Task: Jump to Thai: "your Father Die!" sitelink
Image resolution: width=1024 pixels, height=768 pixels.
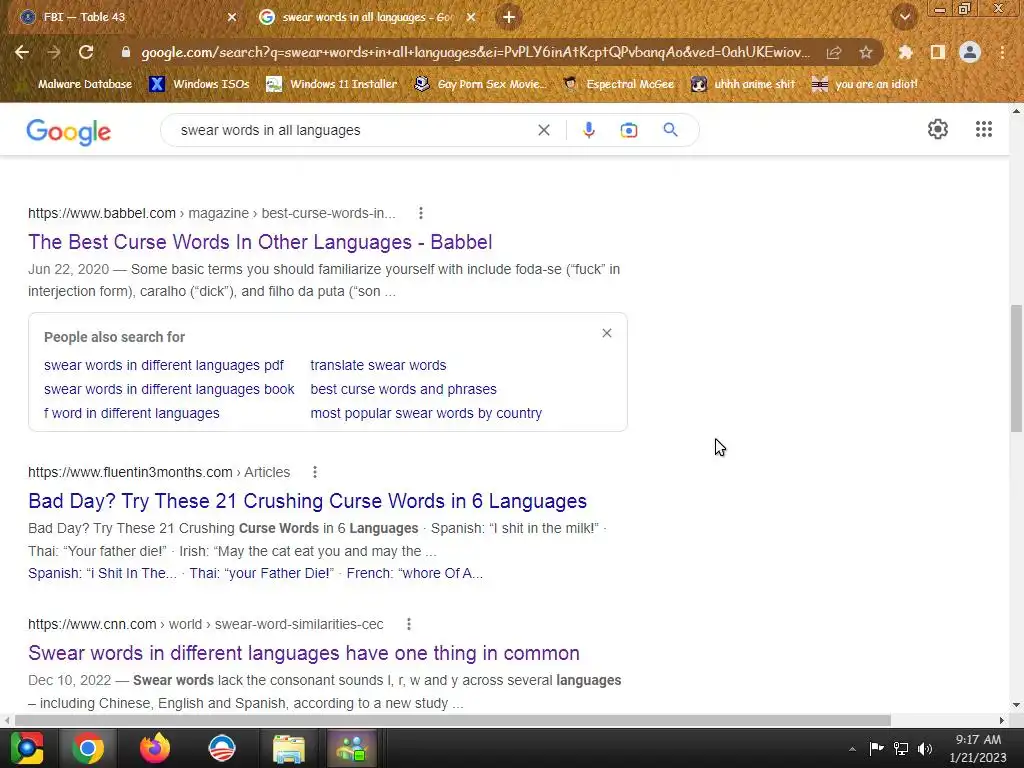Action: coord(261,573)
